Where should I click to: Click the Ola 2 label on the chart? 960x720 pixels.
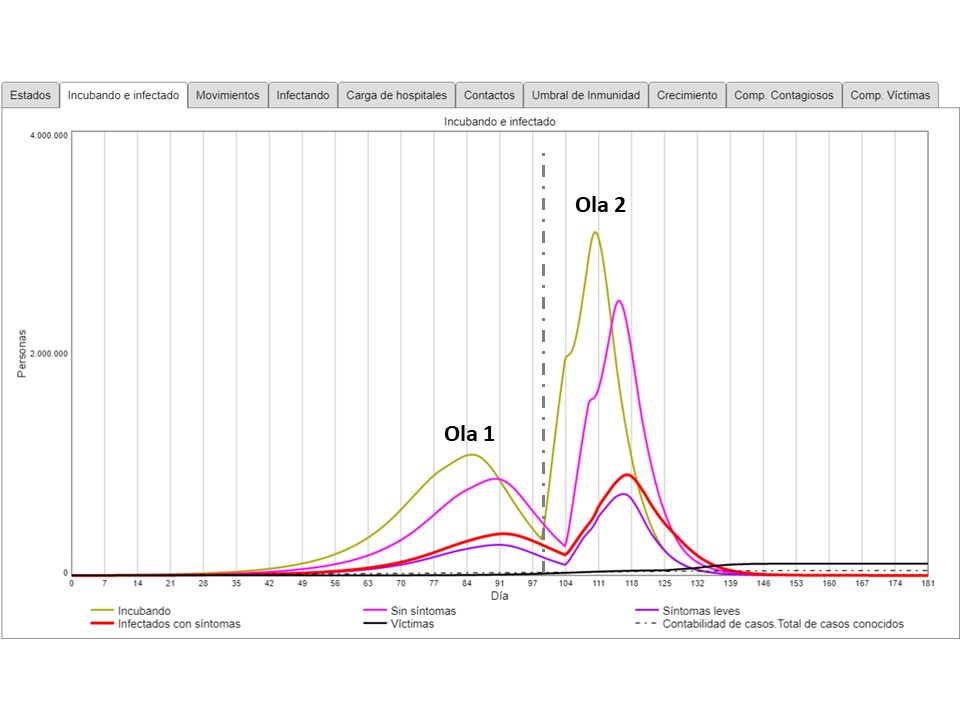coord(600,205)
